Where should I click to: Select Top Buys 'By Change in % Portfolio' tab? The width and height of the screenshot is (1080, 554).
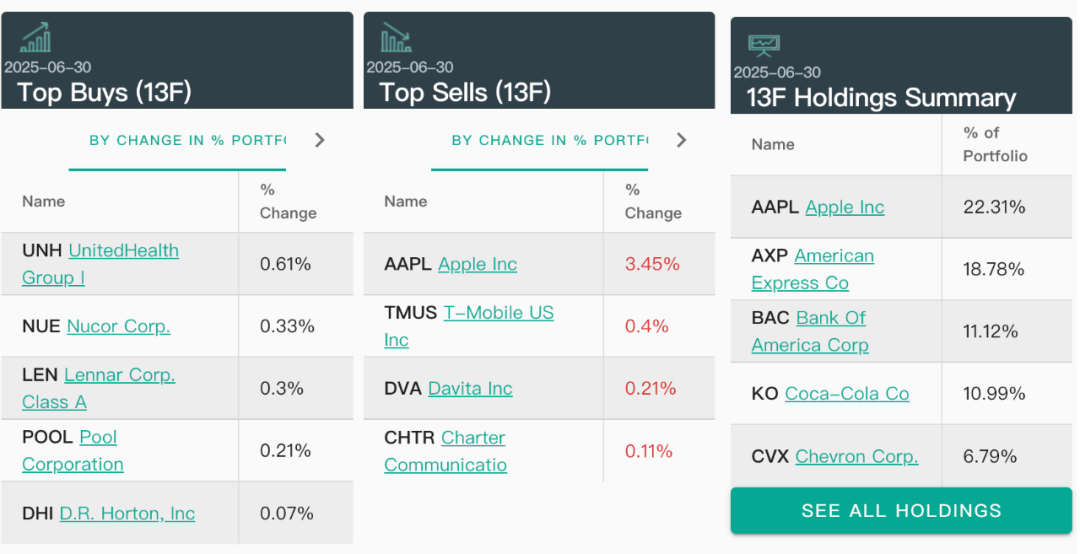click(187, 141)
